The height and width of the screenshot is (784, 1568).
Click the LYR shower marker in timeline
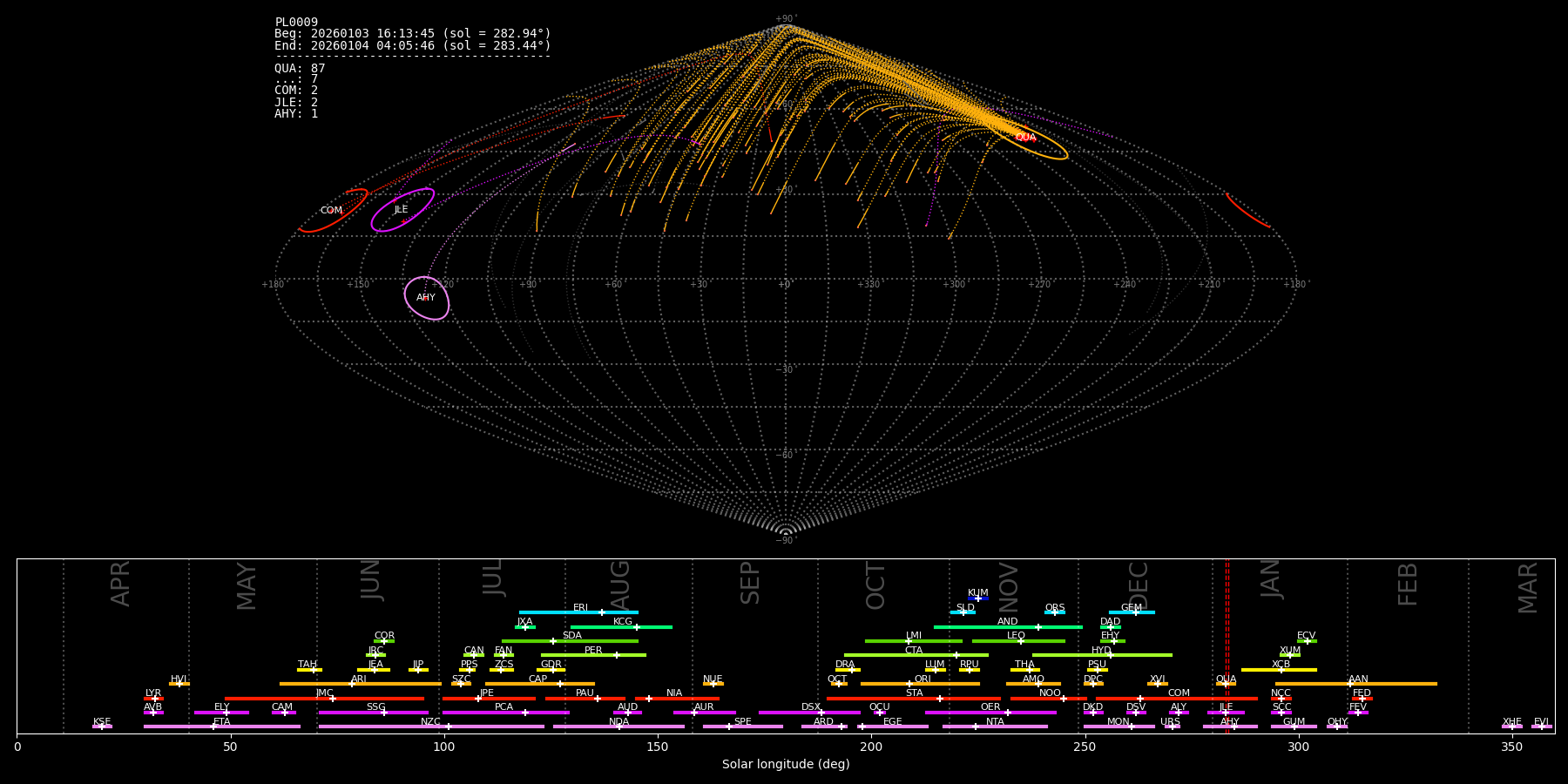153,698
